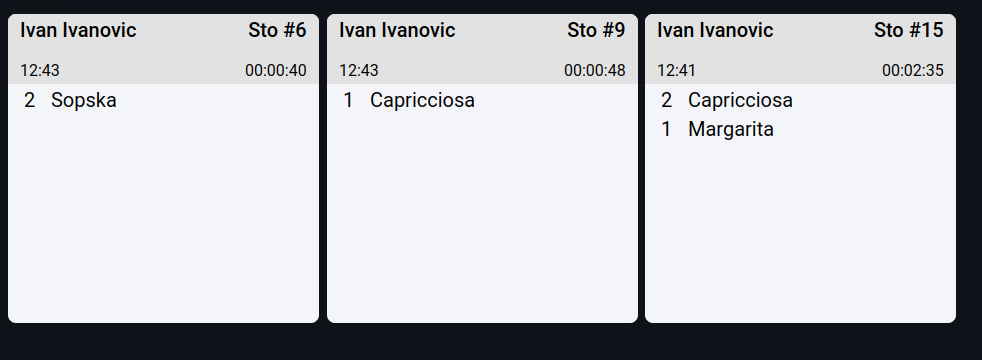Viewport: 982px width, 360px height.
Task: Click the 12:43 time on Sto #6 card
Action: [x=40, y=71]
